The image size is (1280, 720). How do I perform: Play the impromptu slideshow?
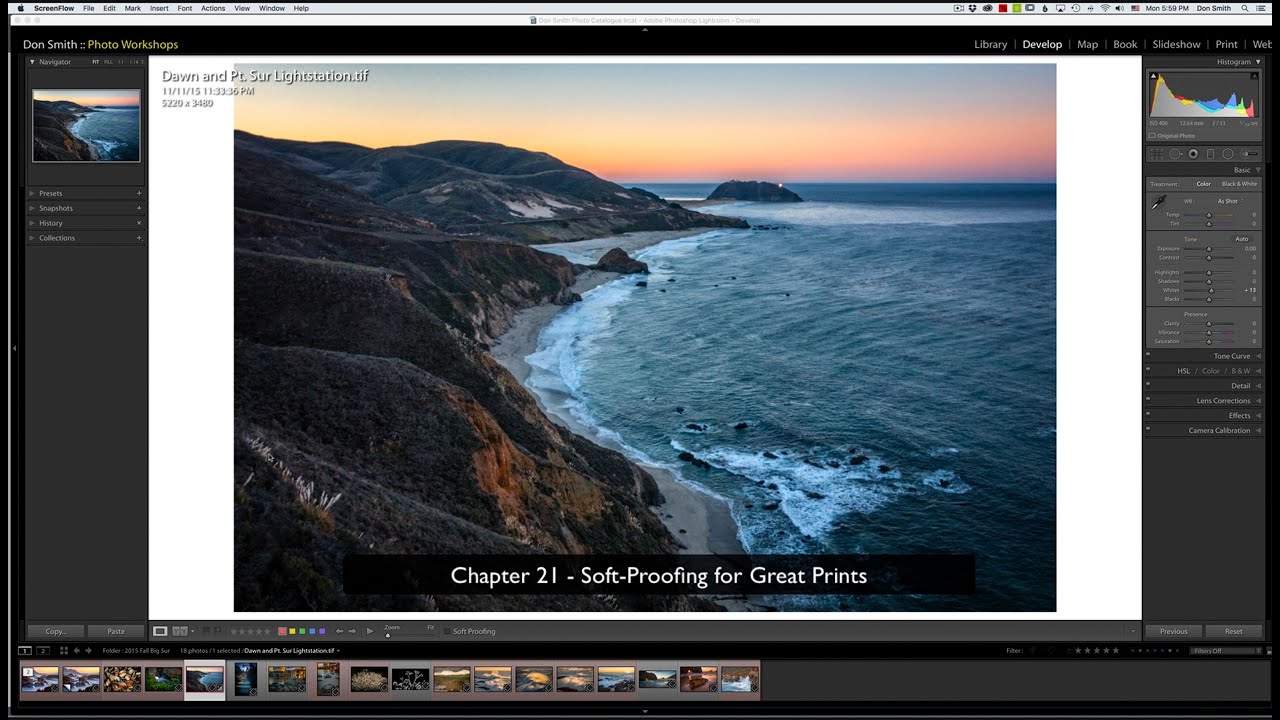(x=370, y=631)
